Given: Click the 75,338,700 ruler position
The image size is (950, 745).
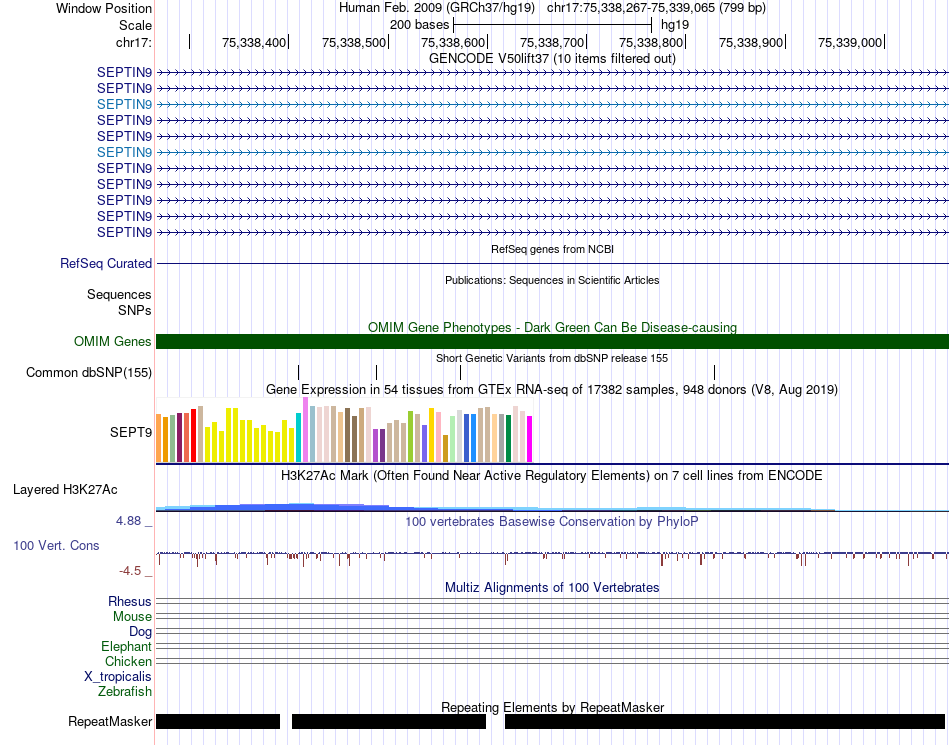Looking at the screenshot, I should (x=552, y=42).
